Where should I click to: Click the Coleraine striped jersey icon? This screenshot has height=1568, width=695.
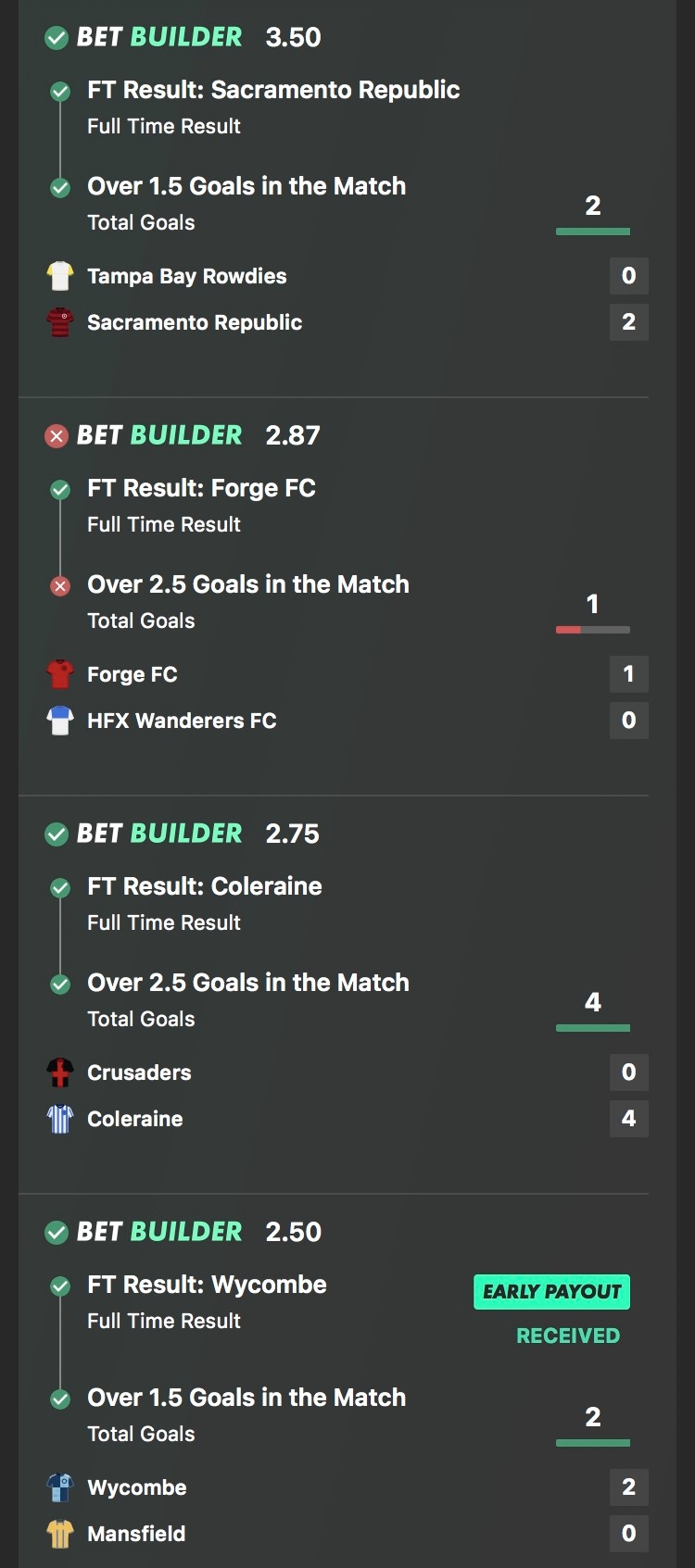(x=60, y=1119)
